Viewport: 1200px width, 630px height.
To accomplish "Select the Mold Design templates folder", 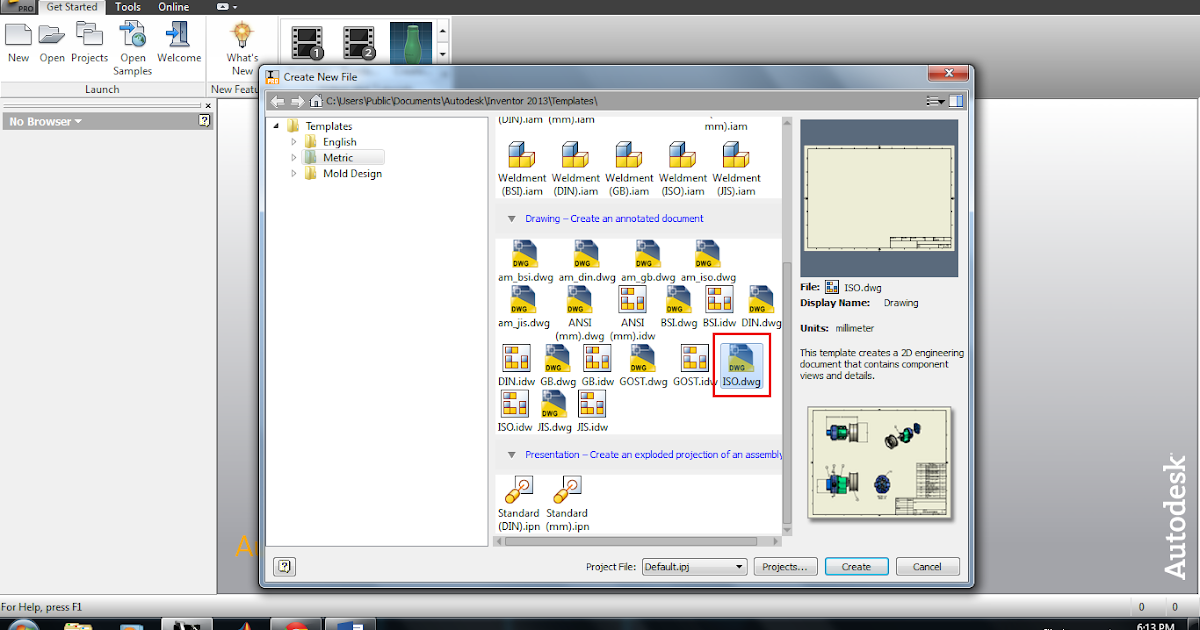I will coord(352,174).
